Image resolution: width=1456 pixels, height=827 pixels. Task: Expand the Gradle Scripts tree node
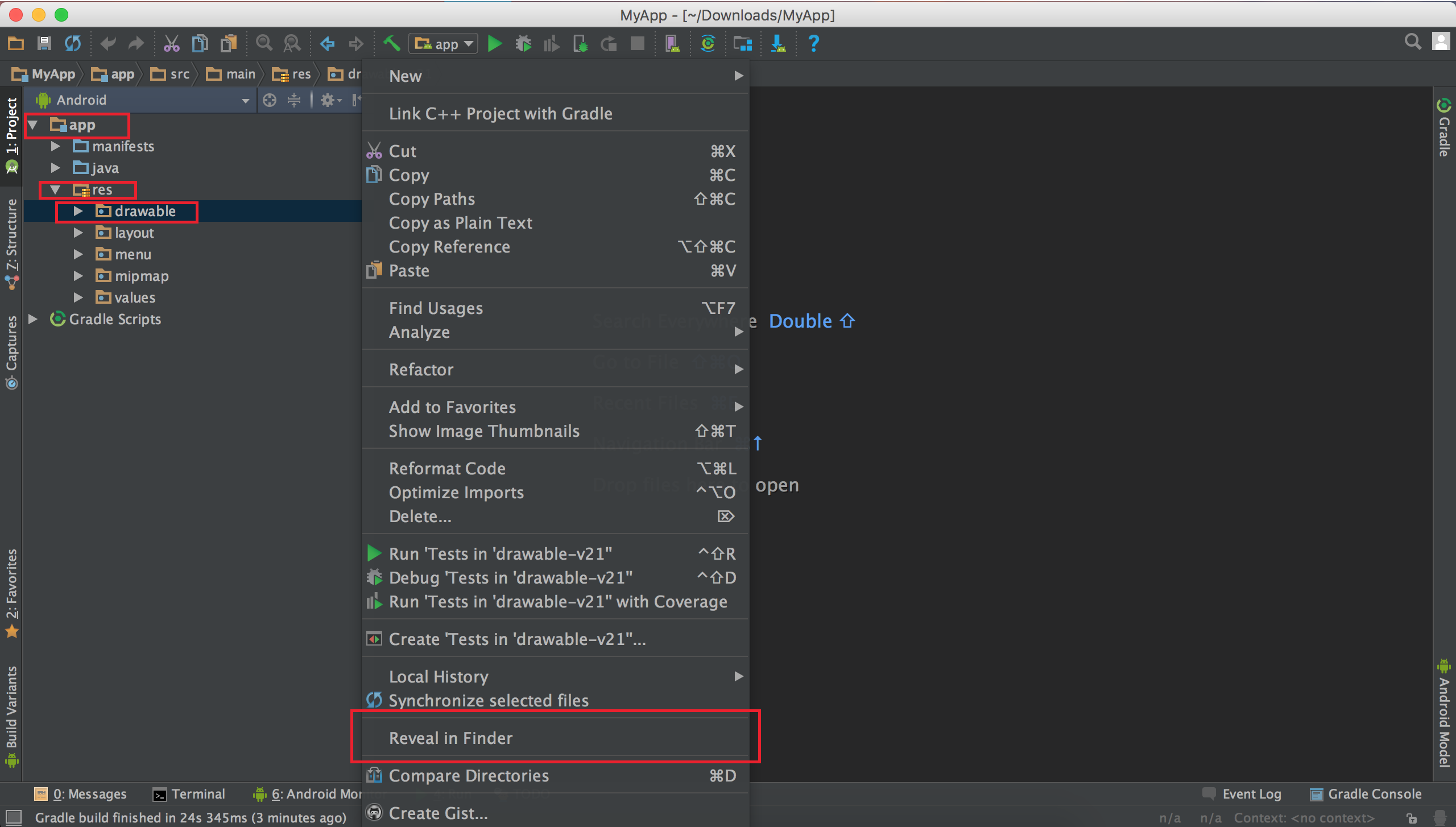tap(33, 319)
